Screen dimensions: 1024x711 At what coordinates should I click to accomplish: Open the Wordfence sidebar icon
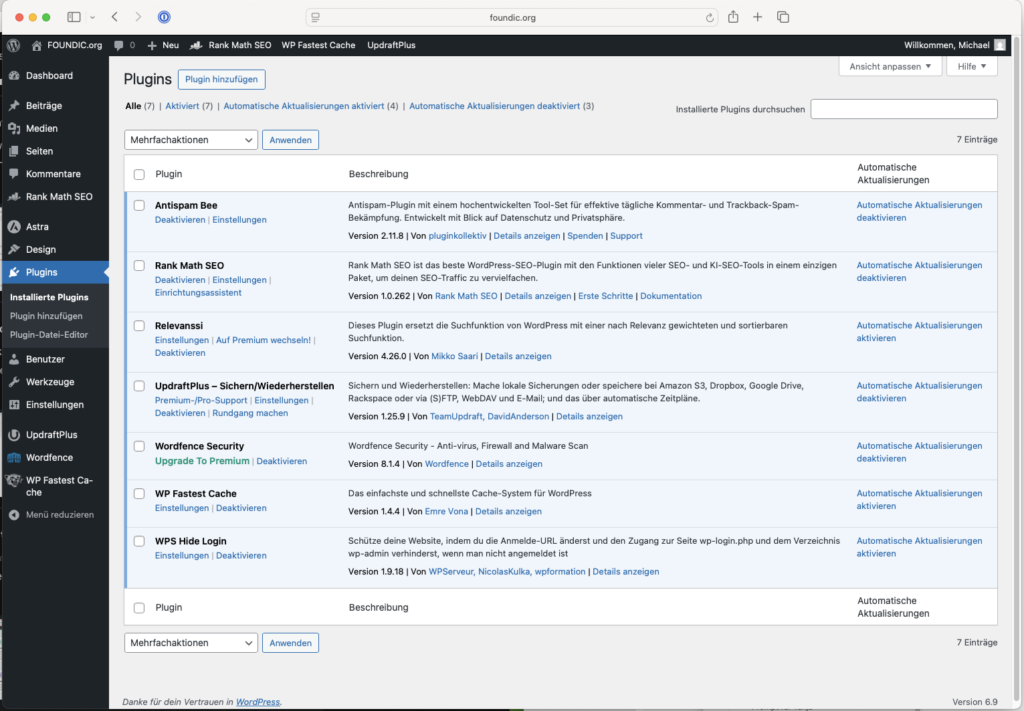14,457
